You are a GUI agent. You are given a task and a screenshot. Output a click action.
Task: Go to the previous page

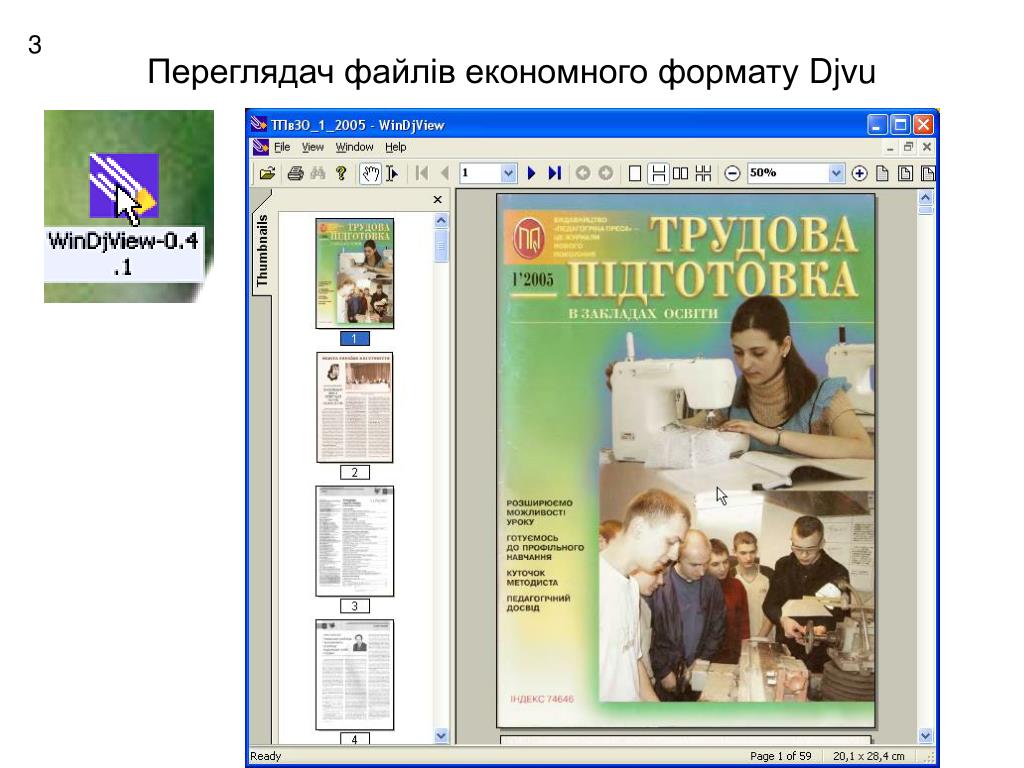point(445,173)
